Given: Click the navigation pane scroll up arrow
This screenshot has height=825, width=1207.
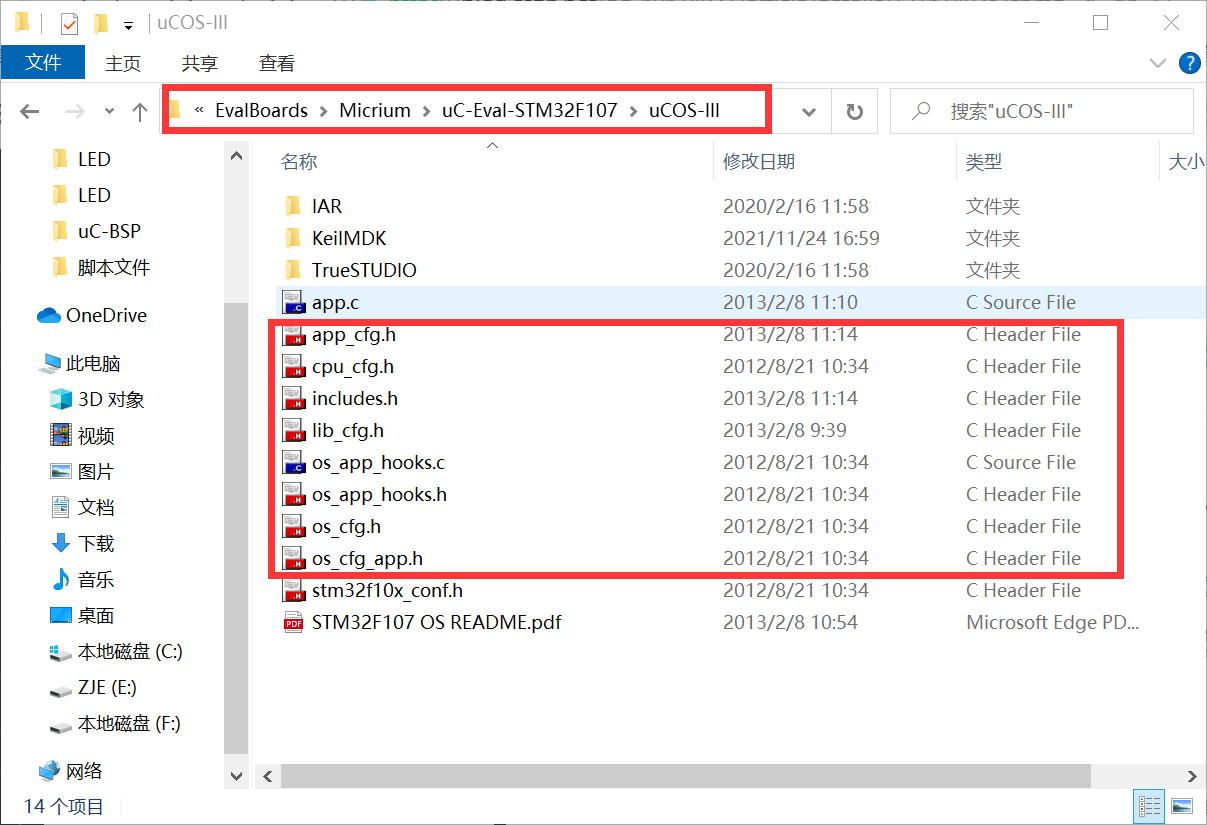Looking at the screenshot, I should pos(236,156).
